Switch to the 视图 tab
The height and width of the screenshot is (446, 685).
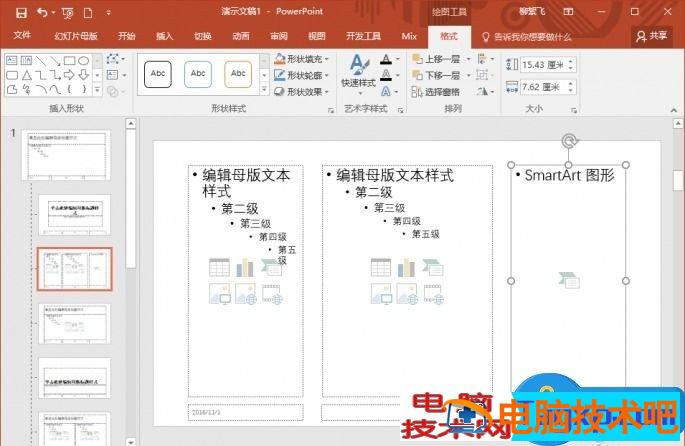tap(317, 36)
